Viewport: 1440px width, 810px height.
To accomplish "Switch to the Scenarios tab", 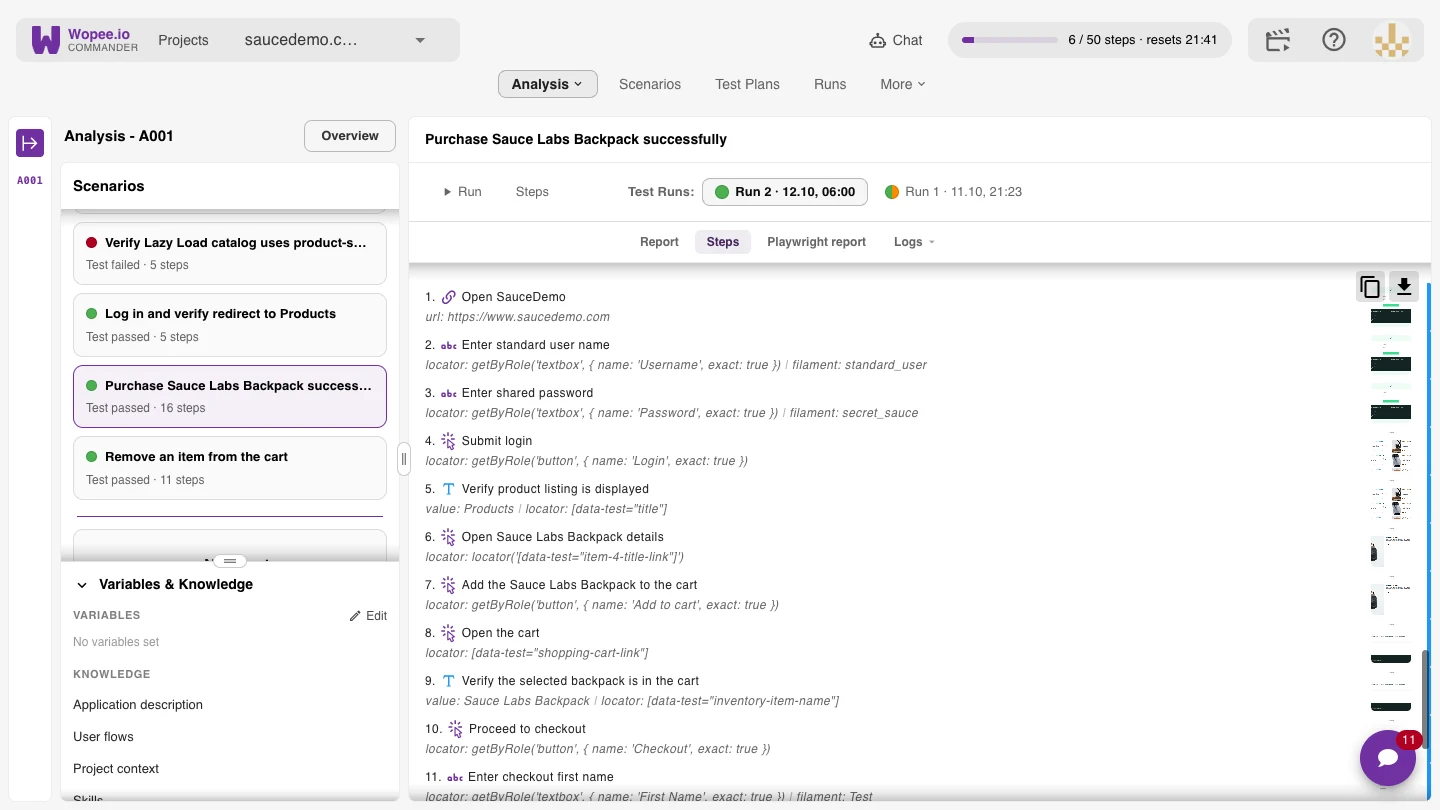I will [x=650, y=84].
